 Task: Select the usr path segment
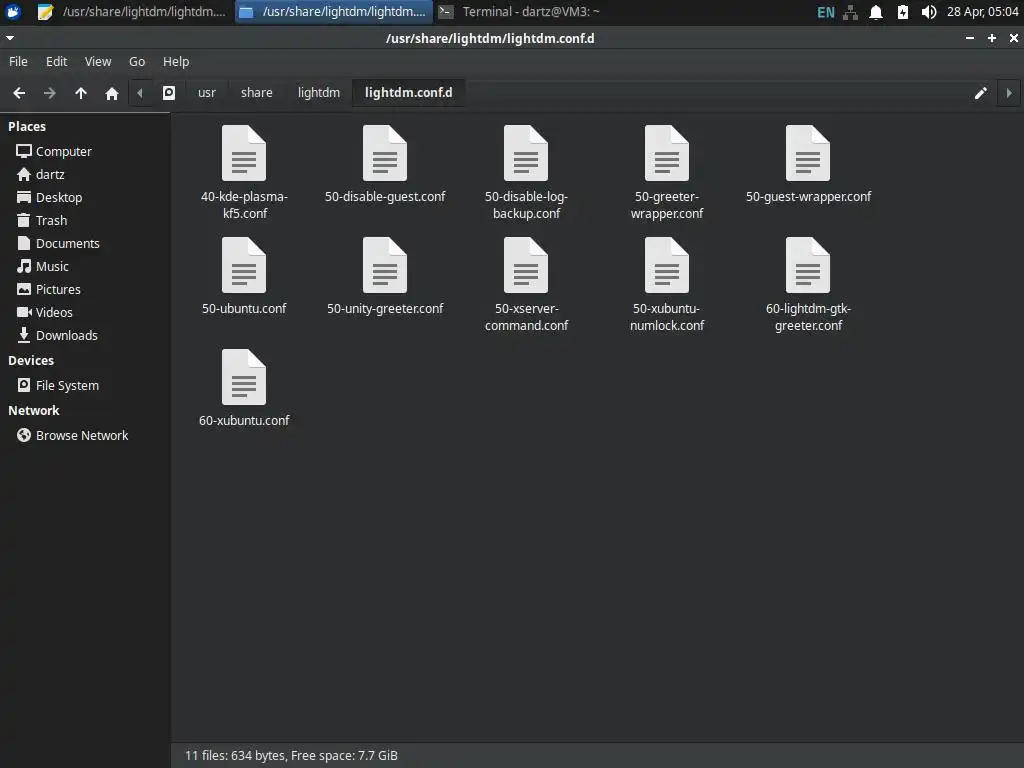tap(206, 93)
